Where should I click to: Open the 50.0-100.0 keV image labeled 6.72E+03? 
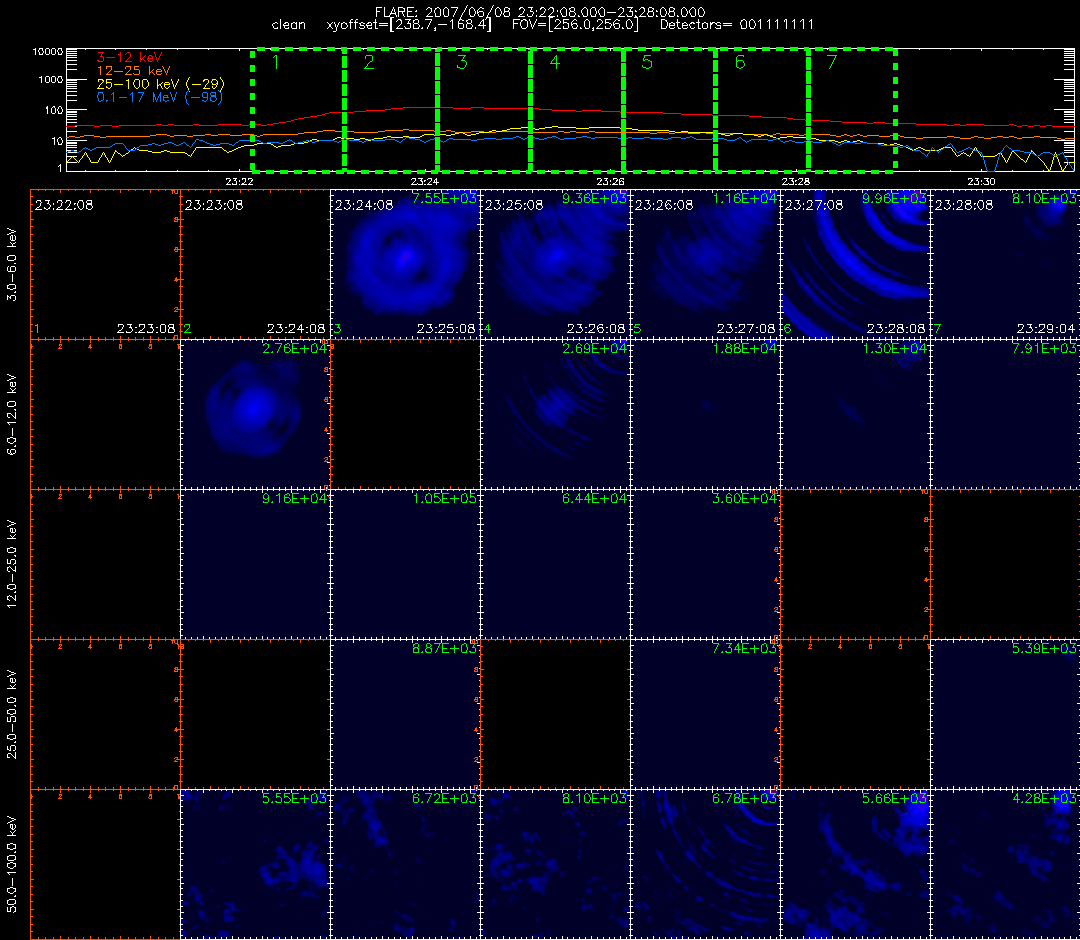point(405,865)
